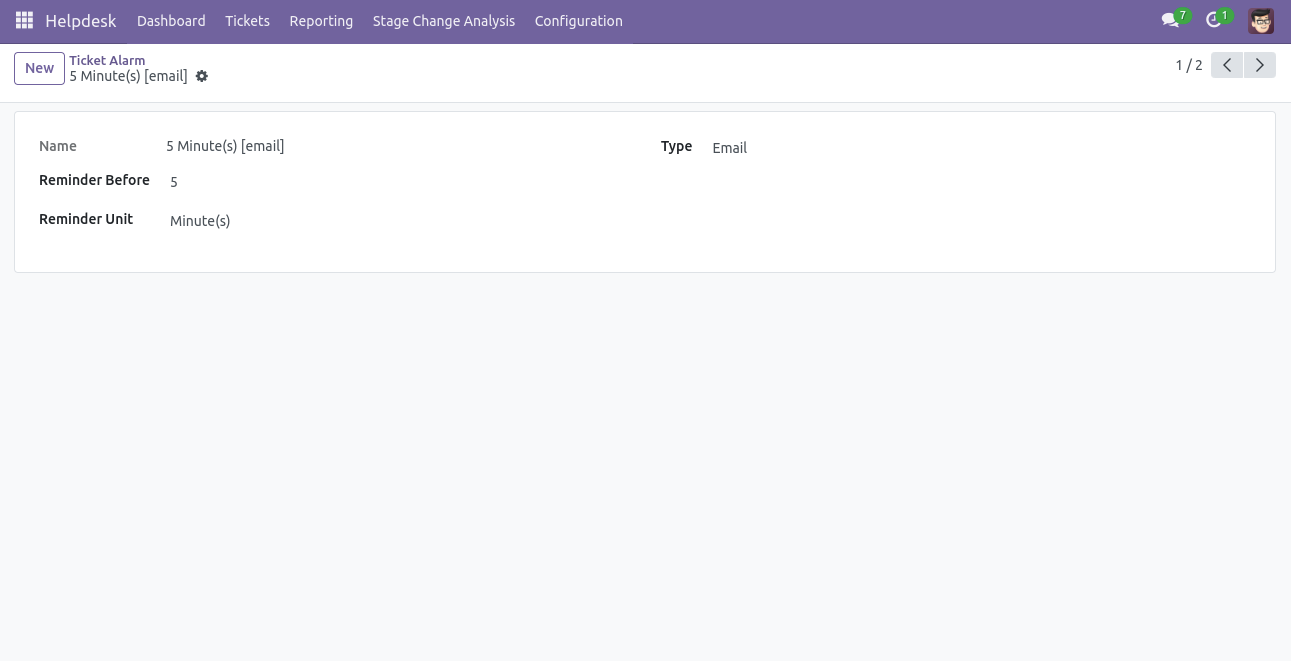Click the Helpdesk app title

pos(81,21)
